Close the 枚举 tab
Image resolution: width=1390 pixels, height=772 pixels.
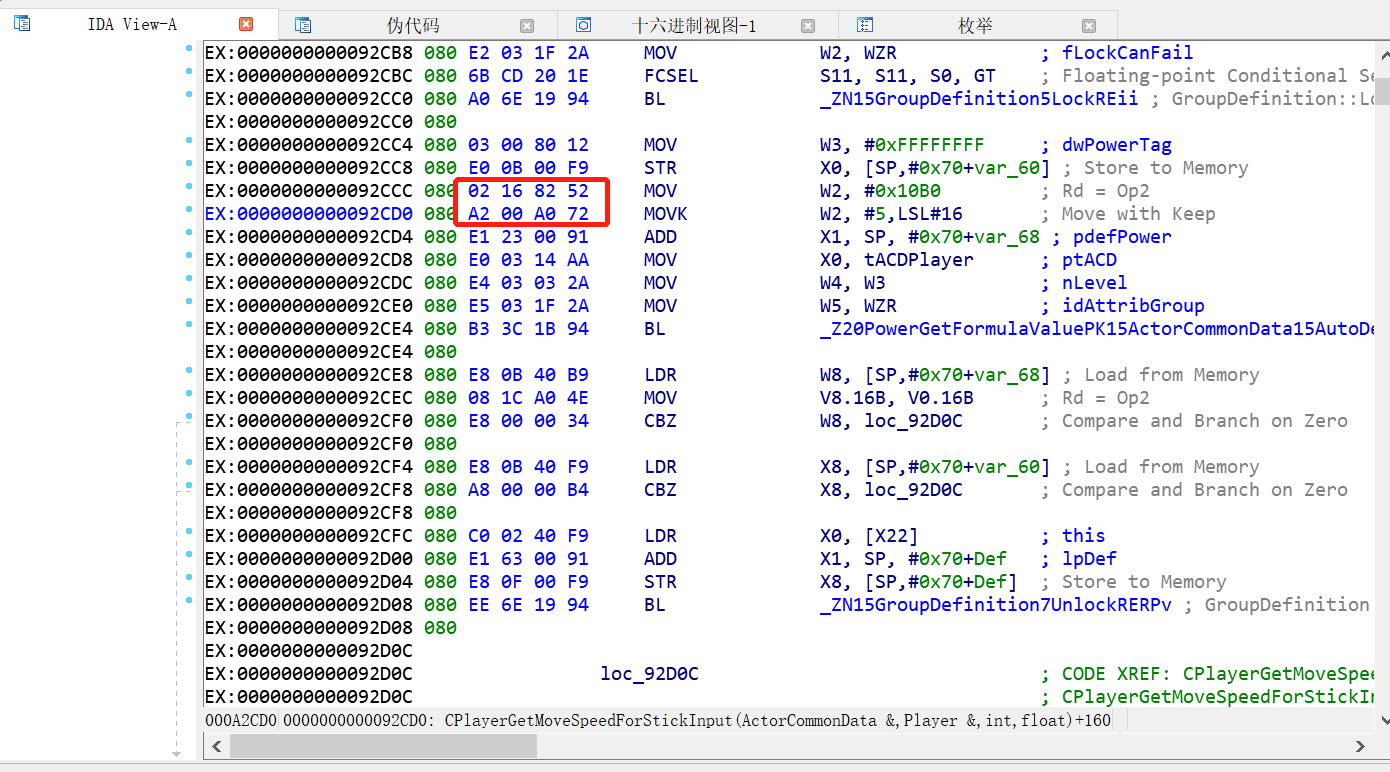tap(1089, 26)
